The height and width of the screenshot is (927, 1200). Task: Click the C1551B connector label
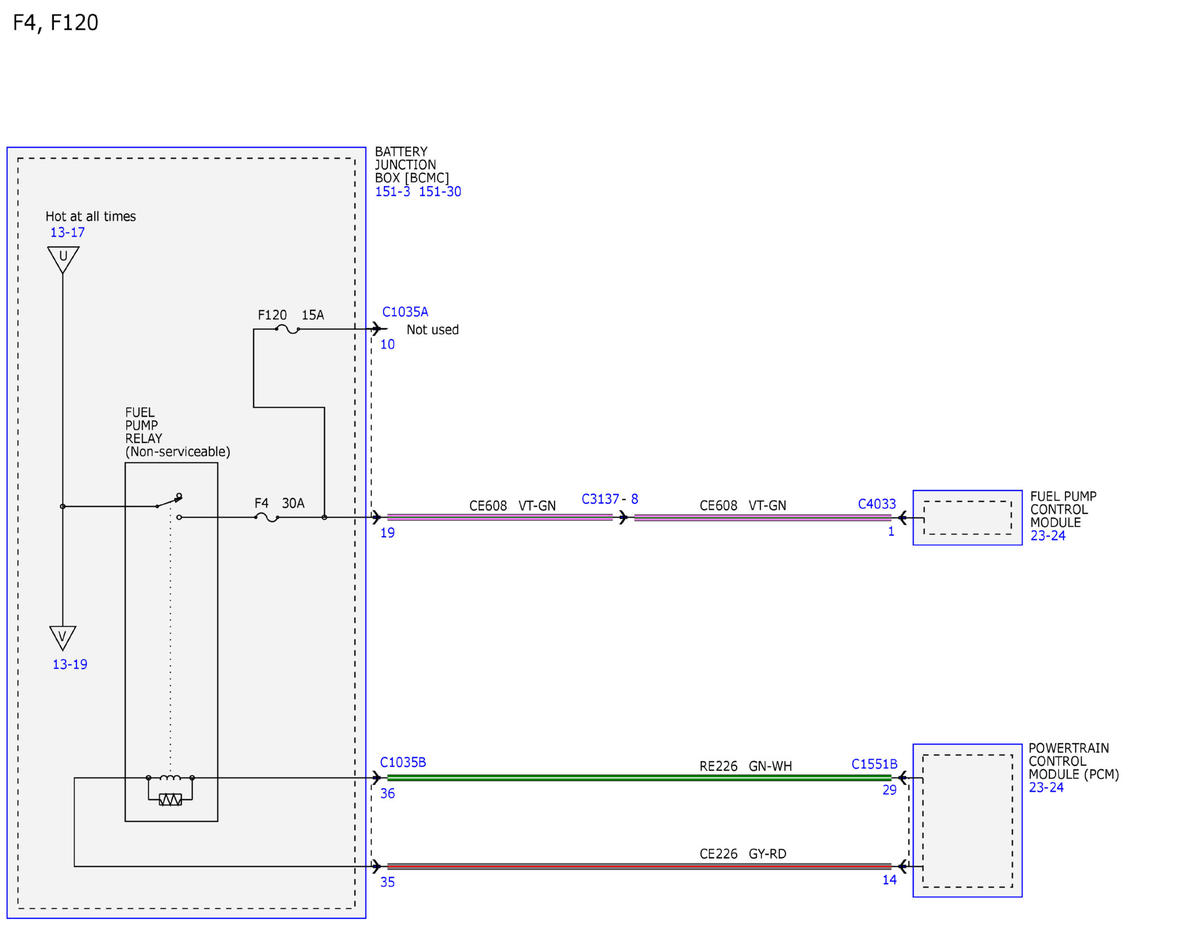tap(874, 764)
